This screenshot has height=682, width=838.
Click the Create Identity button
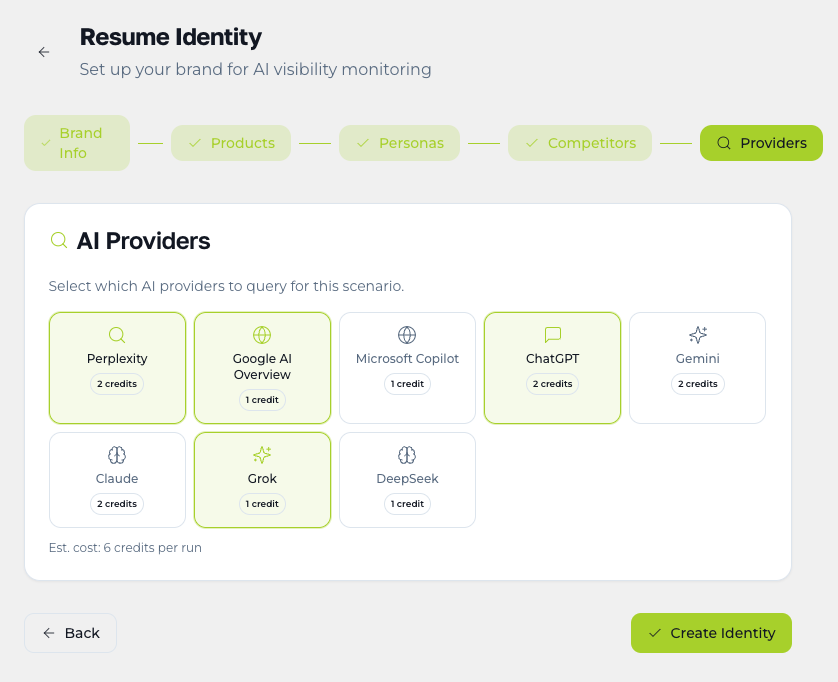click(711, 633)
